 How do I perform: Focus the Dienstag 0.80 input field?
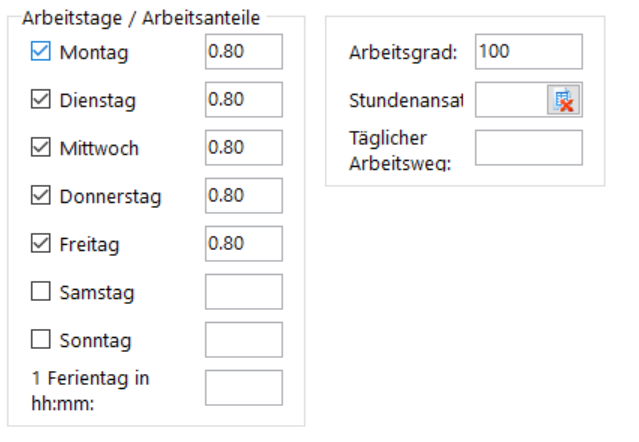coord(243,100)
